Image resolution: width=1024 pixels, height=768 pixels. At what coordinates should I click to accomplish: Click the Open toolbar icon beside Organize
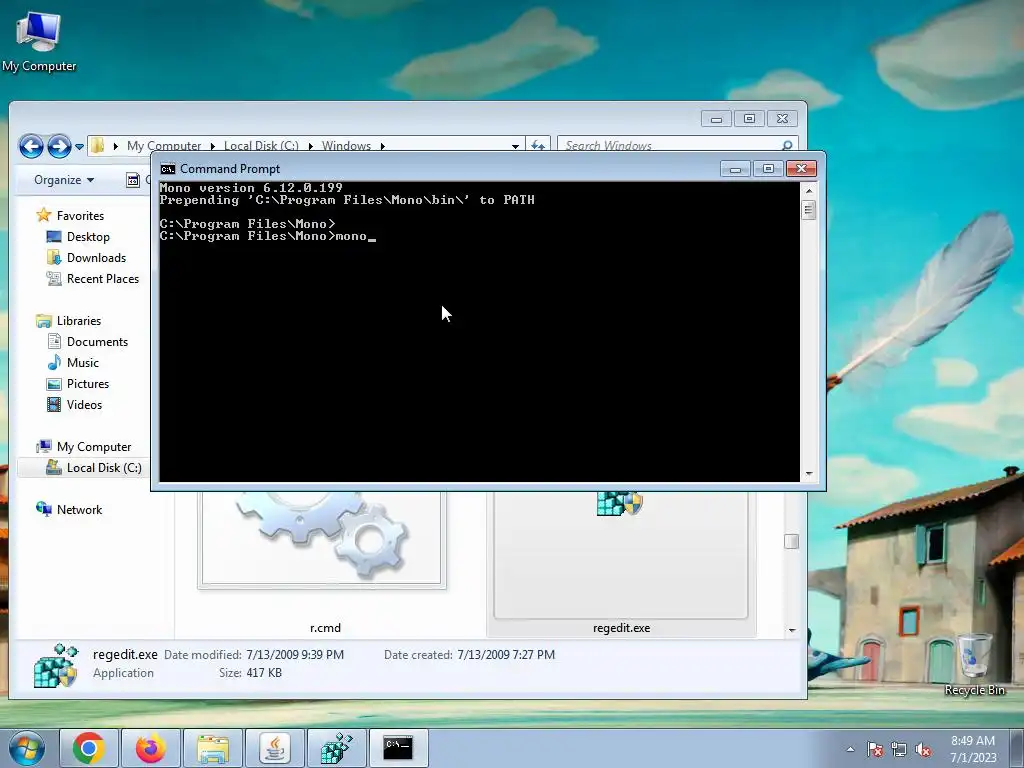pos(133,180)
